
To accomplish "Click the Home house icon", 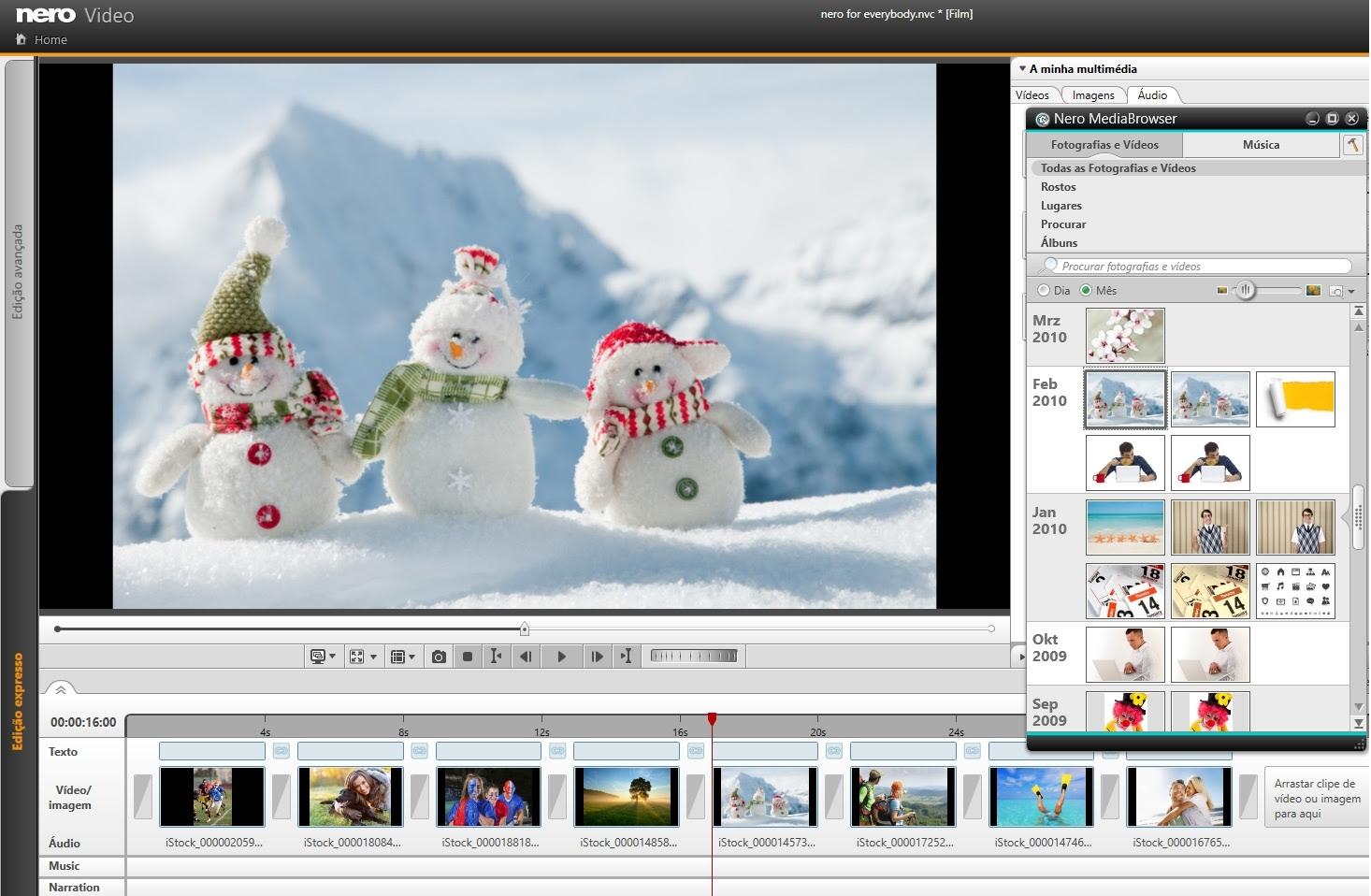I will (21, 40).
